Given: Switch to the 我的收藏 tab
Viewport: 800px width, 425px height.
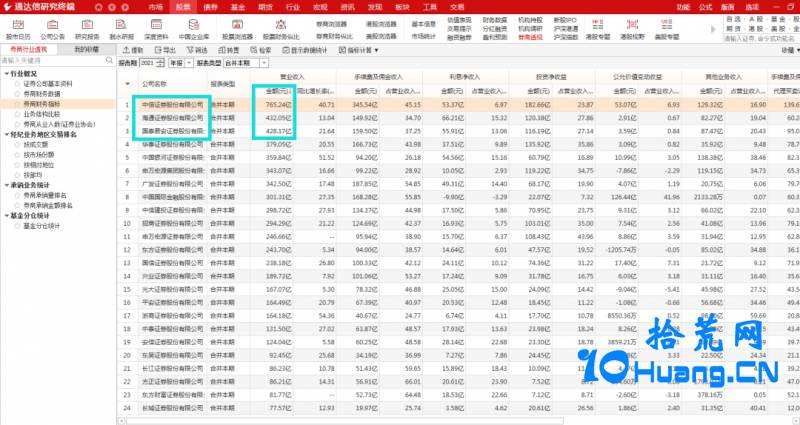Looking at the screenshot, I should [x=87, y=49].
